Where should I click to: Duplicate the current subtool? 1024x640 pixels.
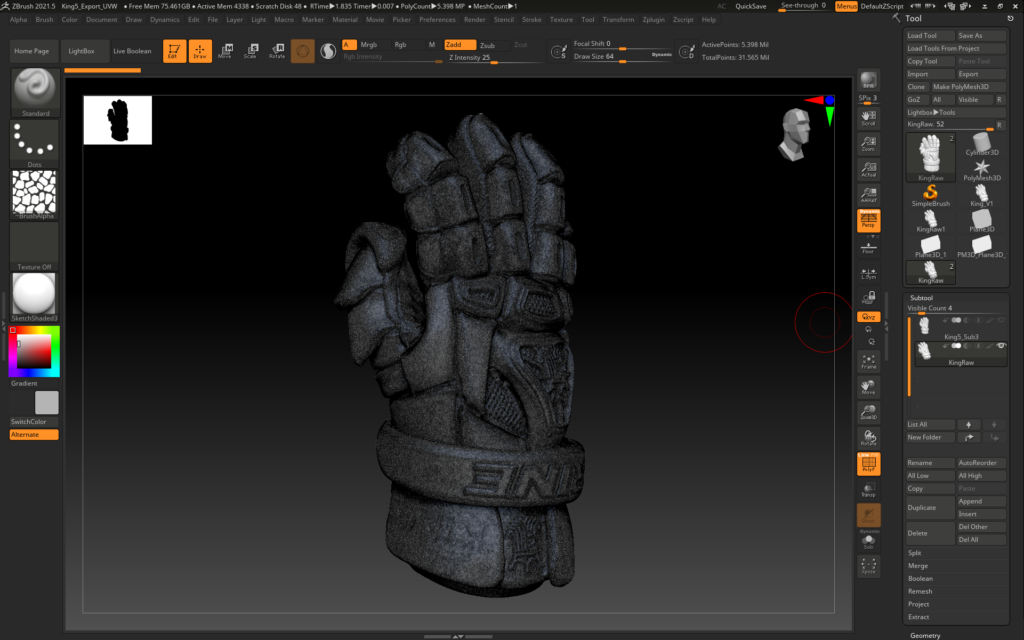[x=929, y=507]
